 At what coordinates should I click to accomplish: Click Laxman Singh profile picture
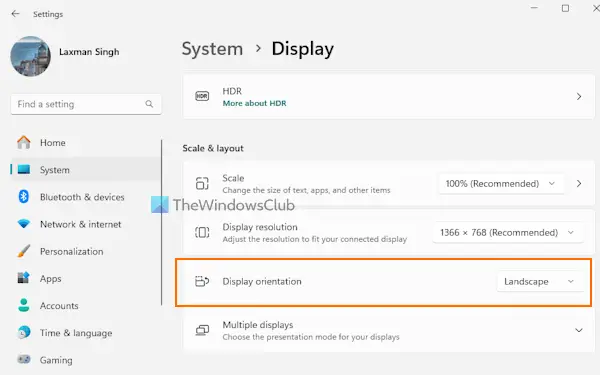(x=31, y=56)
